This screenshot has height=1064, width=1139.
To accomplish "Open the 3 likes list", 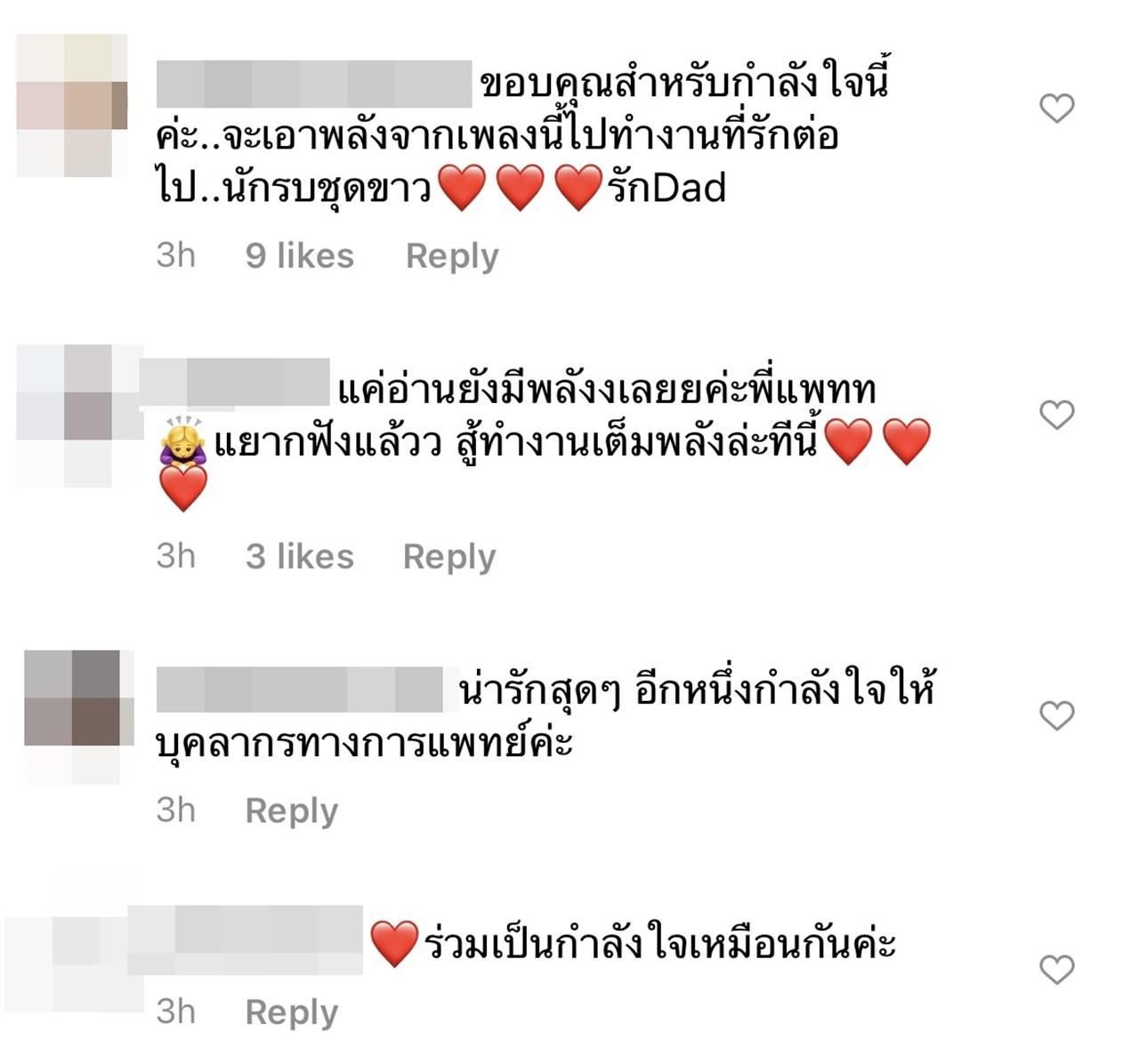I will [300, 557].
